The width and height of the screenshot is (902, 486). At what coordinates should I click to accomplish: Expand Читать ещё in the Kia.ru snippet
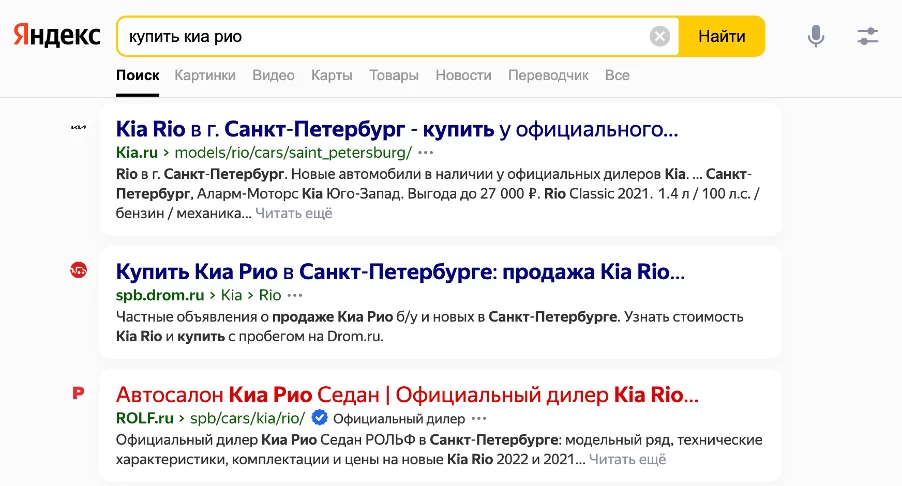tap(293, 213)
